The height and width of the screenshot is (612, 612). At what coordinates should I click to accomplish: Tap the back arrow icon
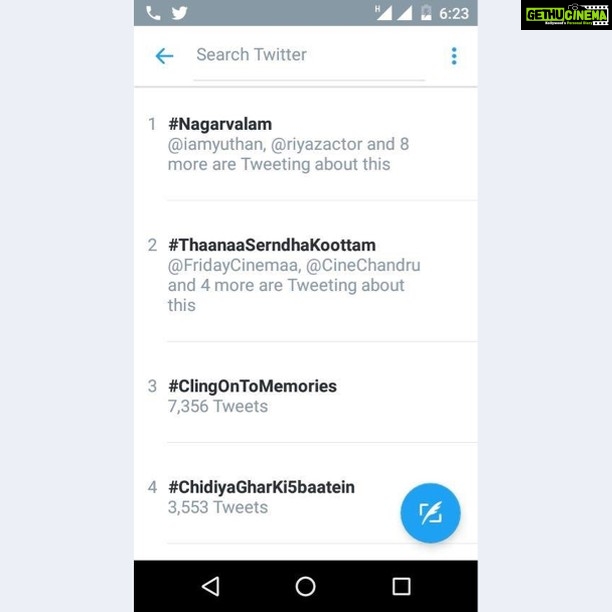click(164, 56)
